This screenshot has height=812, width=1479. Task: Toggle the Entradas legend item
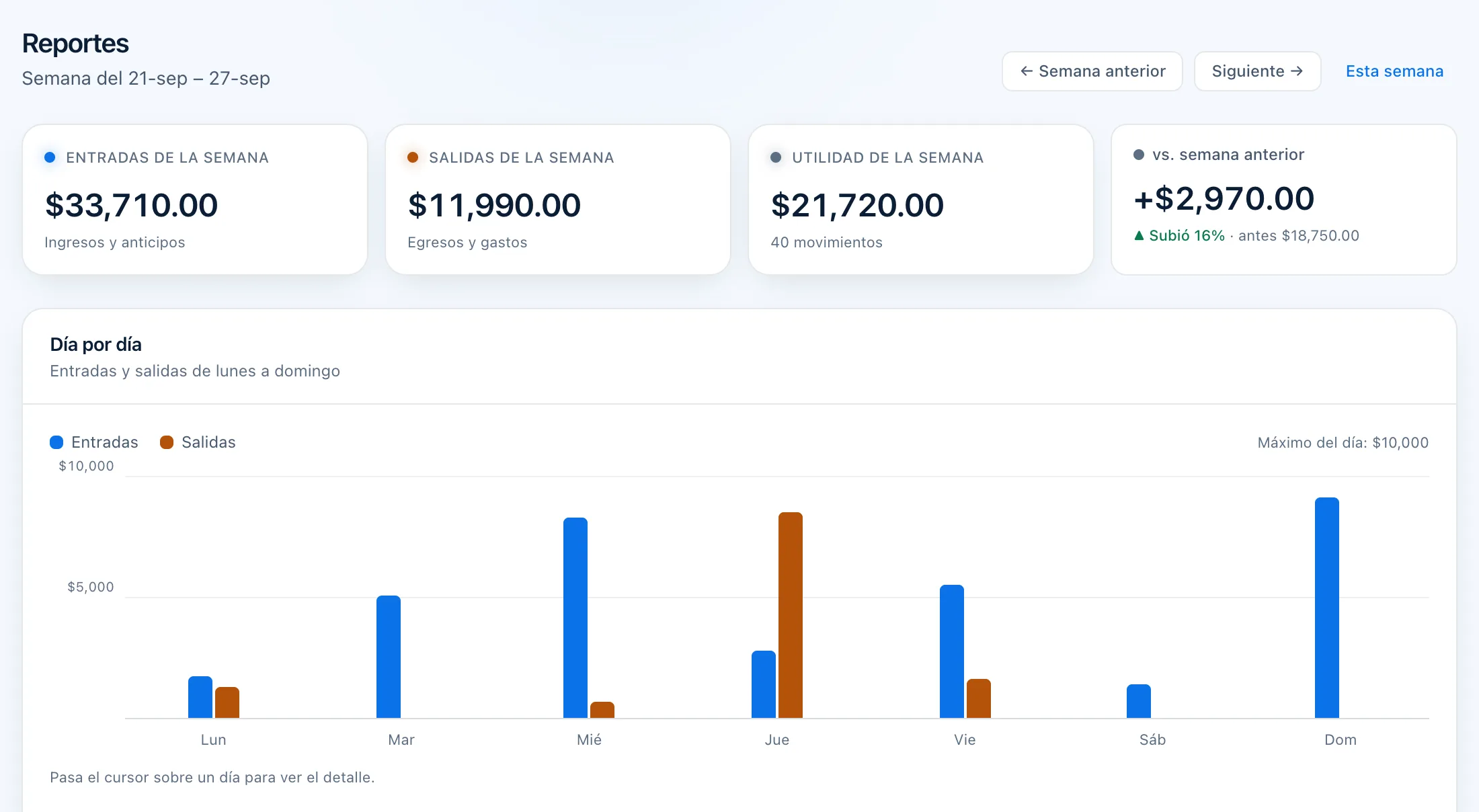pyautogui.click(x=94, y=442)
